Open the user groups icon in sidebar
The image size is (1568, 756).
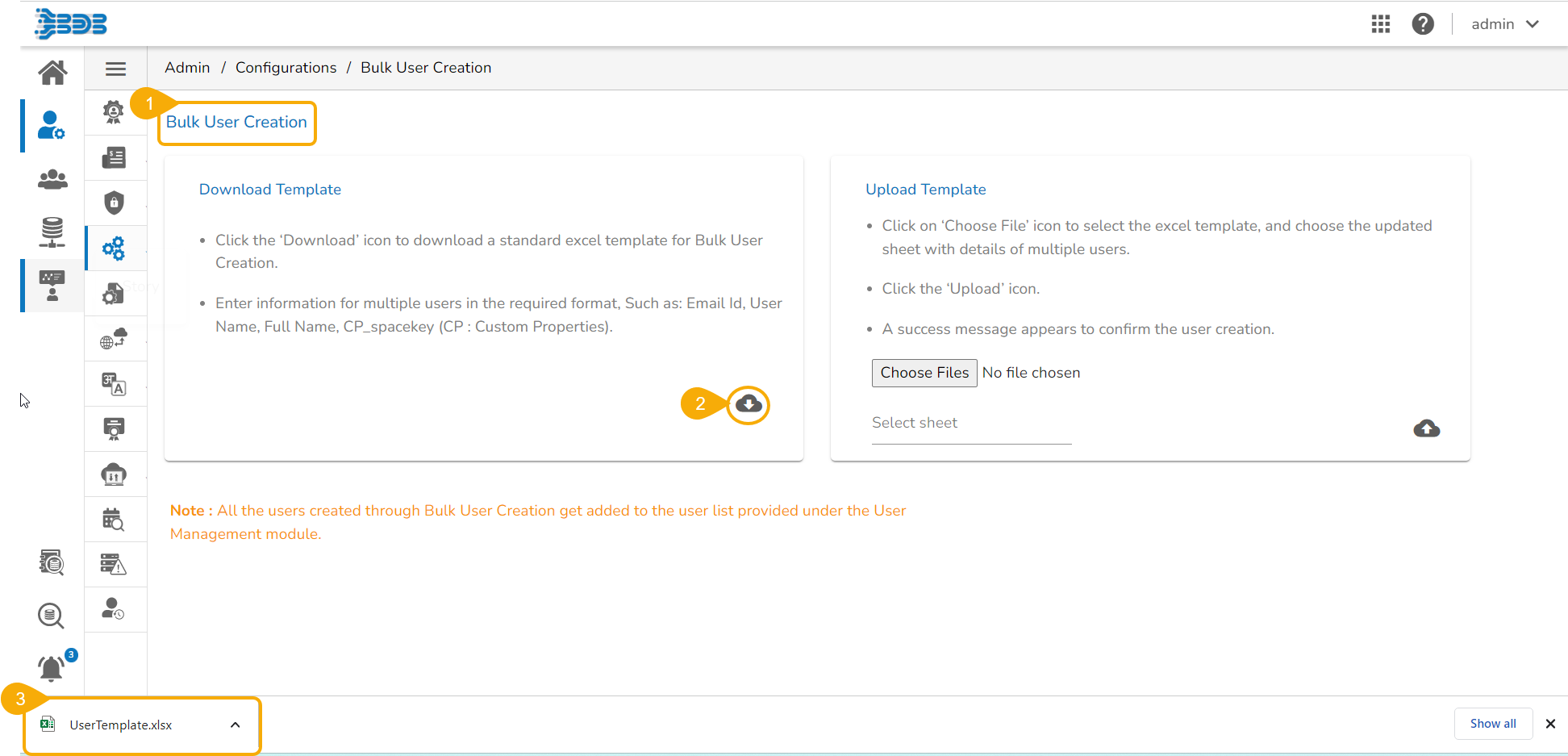(52, 179)
